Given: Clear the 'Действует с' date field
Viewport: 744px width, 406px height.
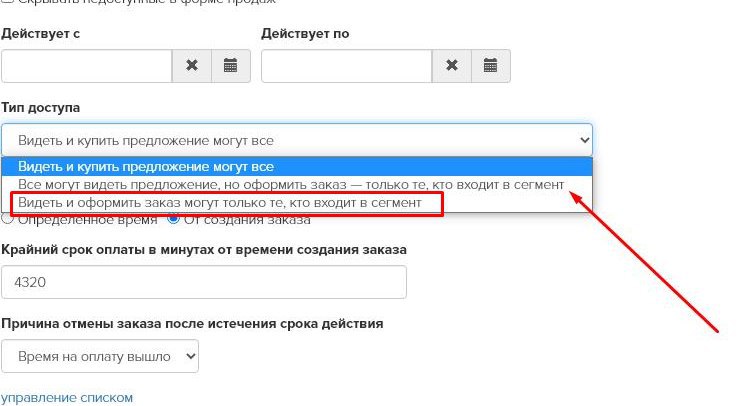Looking at the screenshot, I should click(x=192, y=65).
